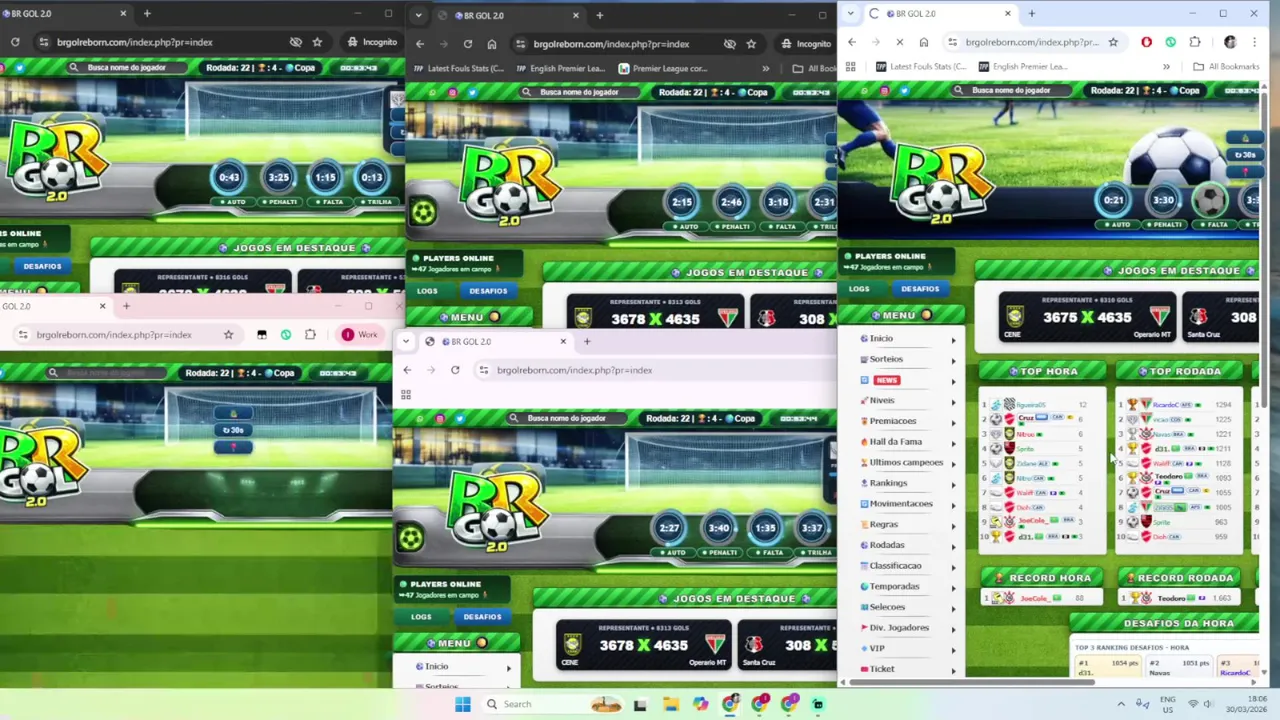The width and height of the screenshot is (1280, 720).
Task: Switch to BR GOL 2.0 tab in top-left window
Action: point(65,13)
